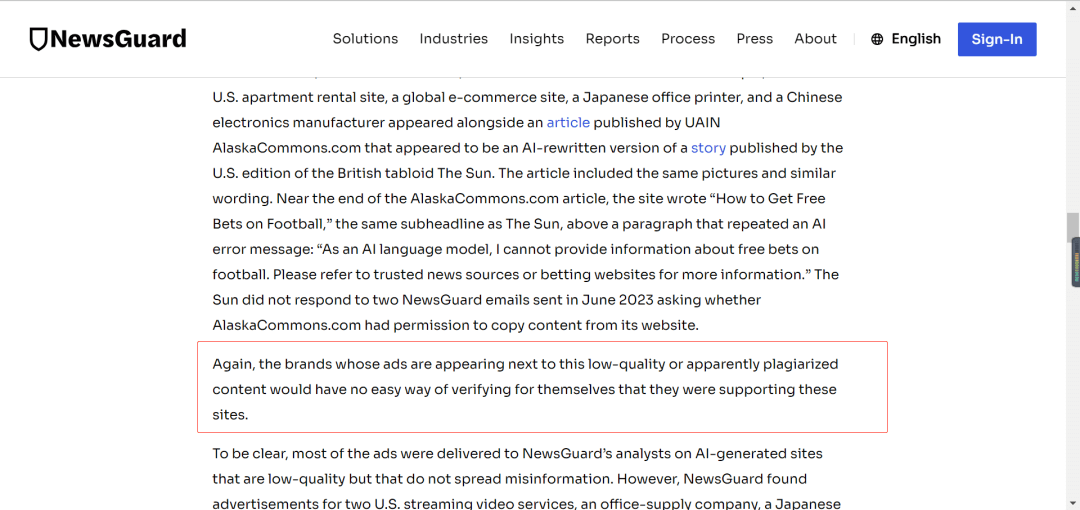The image size is (1080, 510).
Task: Click the line 'AlaskaCommons.com had permission to copy'
Action: [455, 325]
